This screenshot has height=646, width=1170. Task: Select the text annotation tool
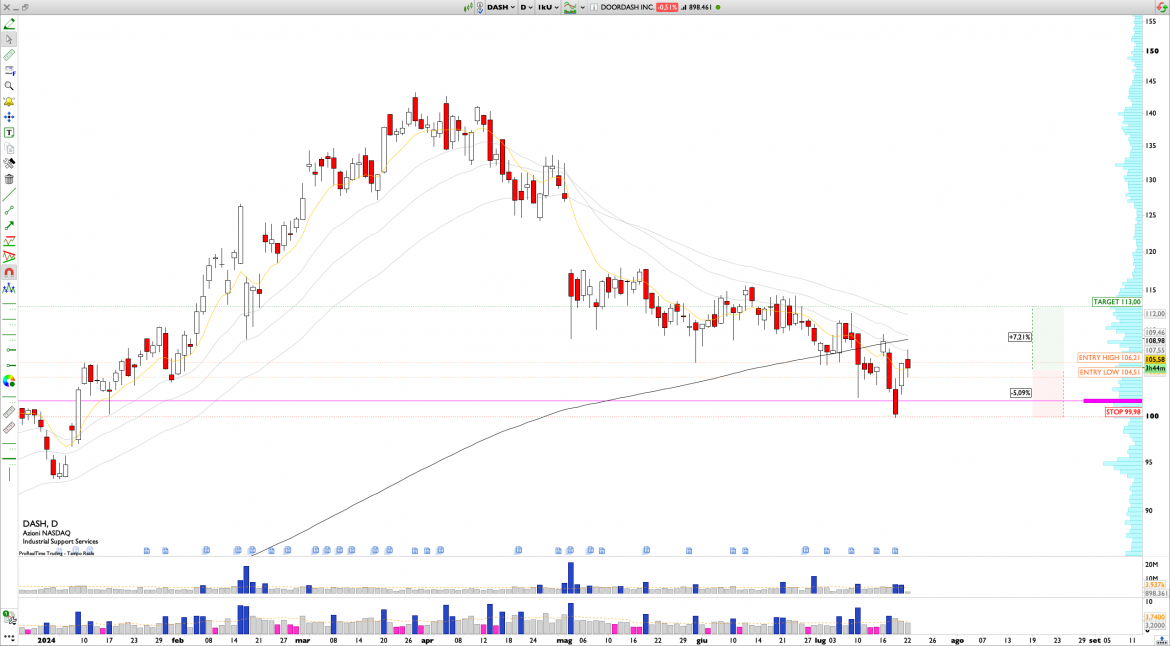[9, 132]
